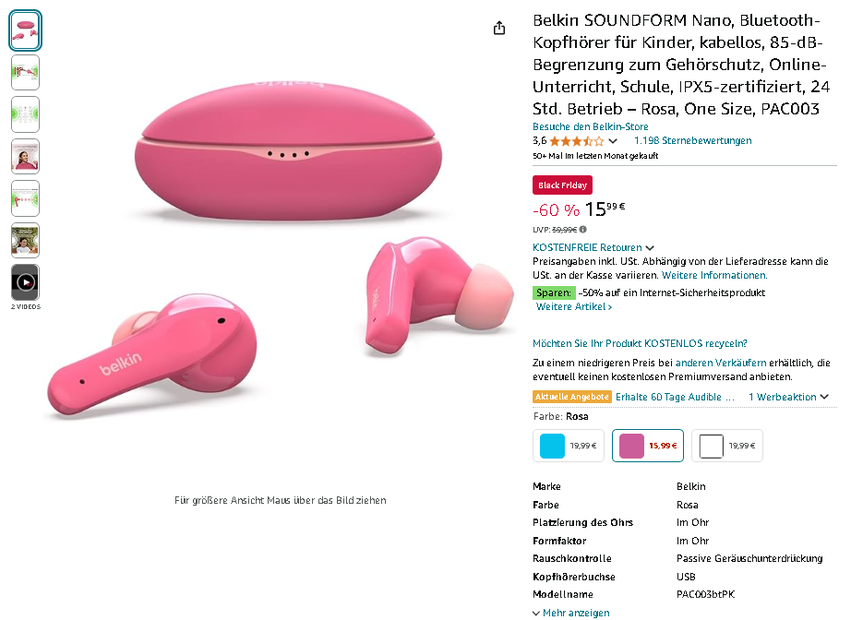Select the blue color option
850x620 pixels.
pos(568,446)
